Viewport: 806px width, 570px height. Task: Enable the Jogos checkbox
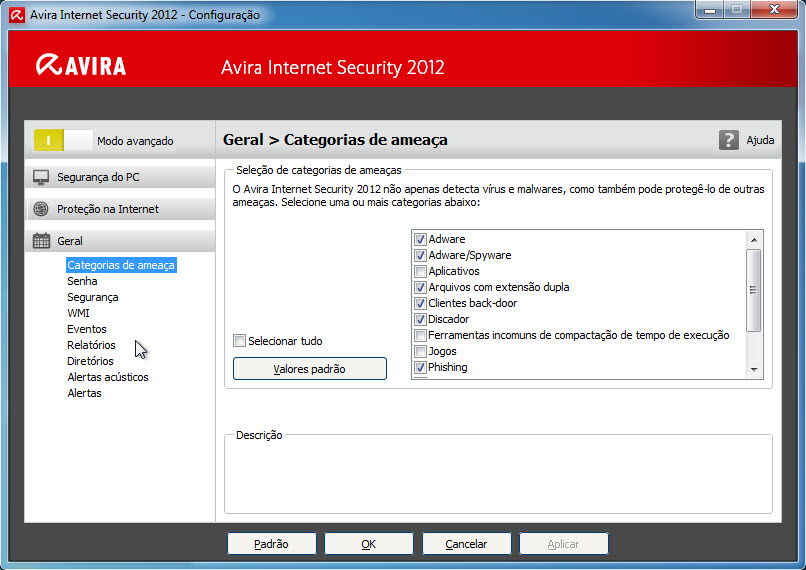coord(420,352)
